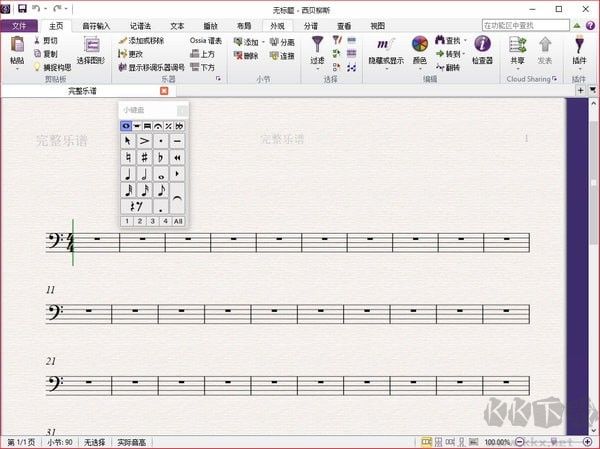Screen dimensions: 600x449
Task: Enable All voices on the keypad
Action: [177, 221]
